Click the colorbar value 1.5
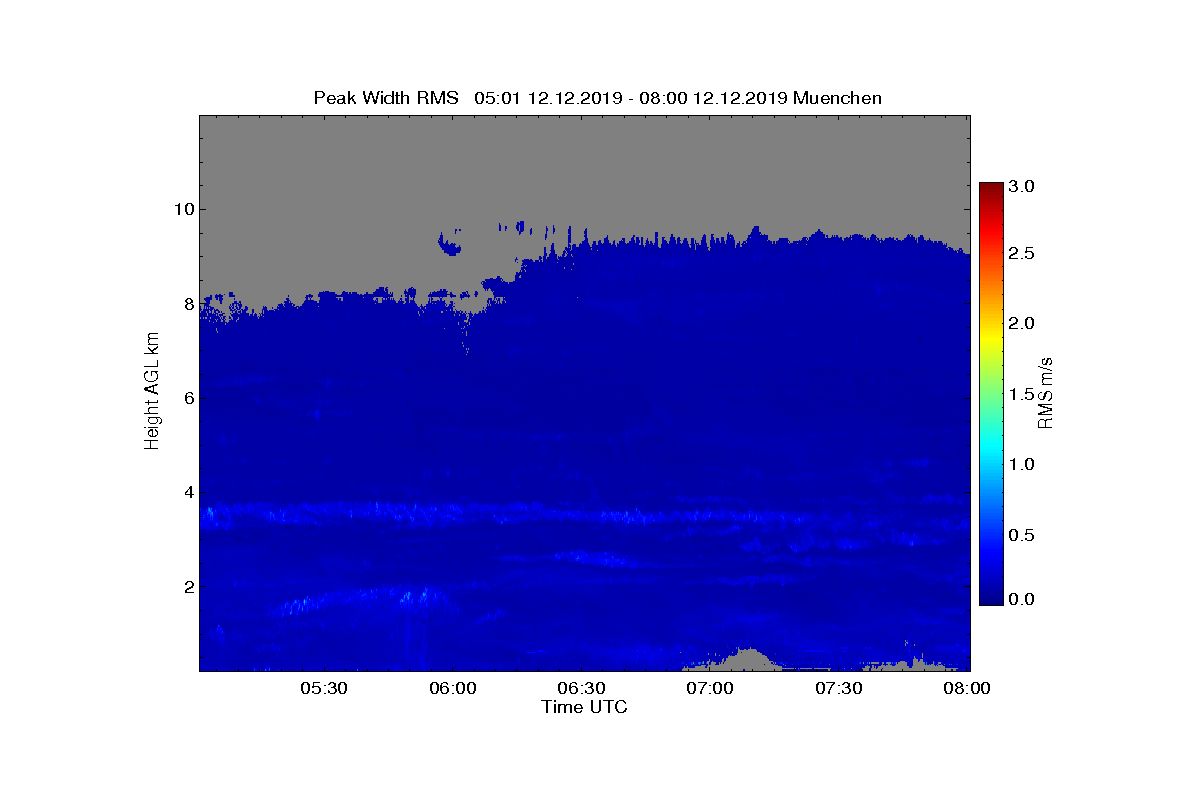 (x=1021, y=394)
